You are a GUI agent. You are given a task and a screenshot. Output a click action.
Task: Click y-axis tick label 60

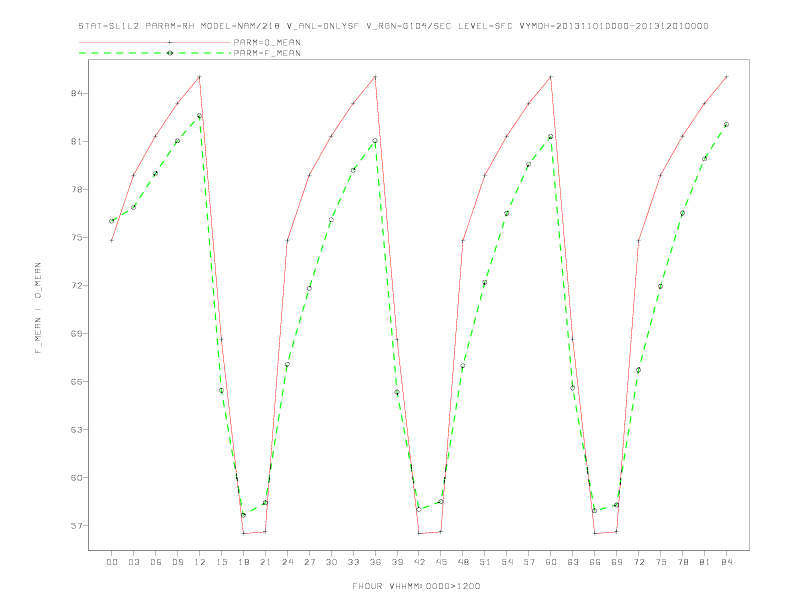76,478
